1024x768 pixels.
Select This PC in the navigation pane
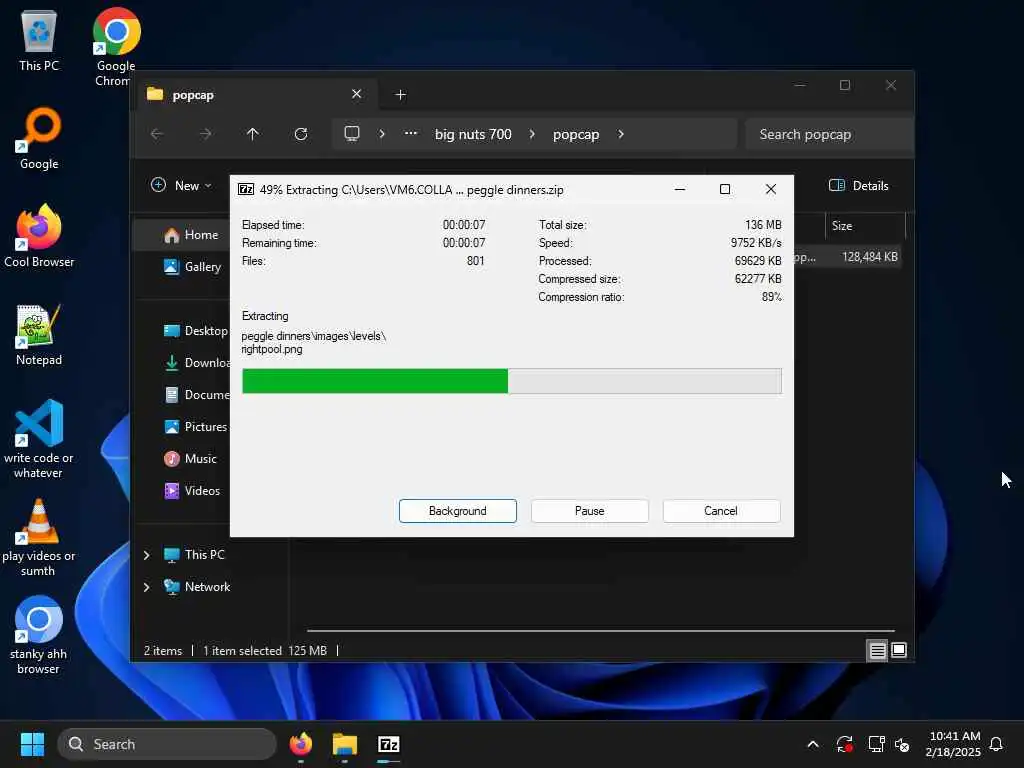(194, 555)
